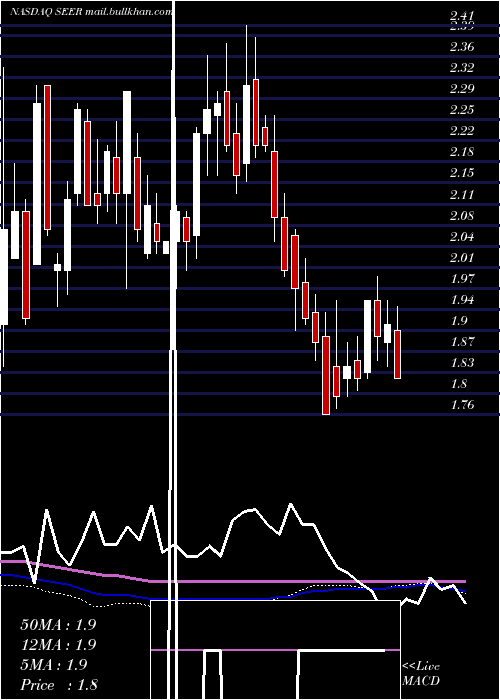This screenshot has height=700, width=500.
Task: Select the 1.83 price axis label
Action: pyautogui.click(x=462, y=363)
